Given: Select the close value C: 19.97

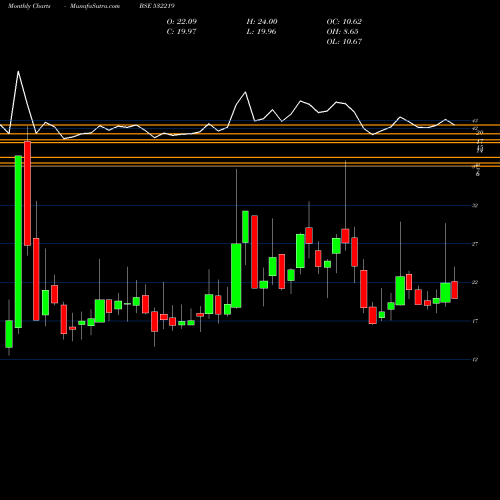Looking at the screenshot, I should (x=181, y=32).
